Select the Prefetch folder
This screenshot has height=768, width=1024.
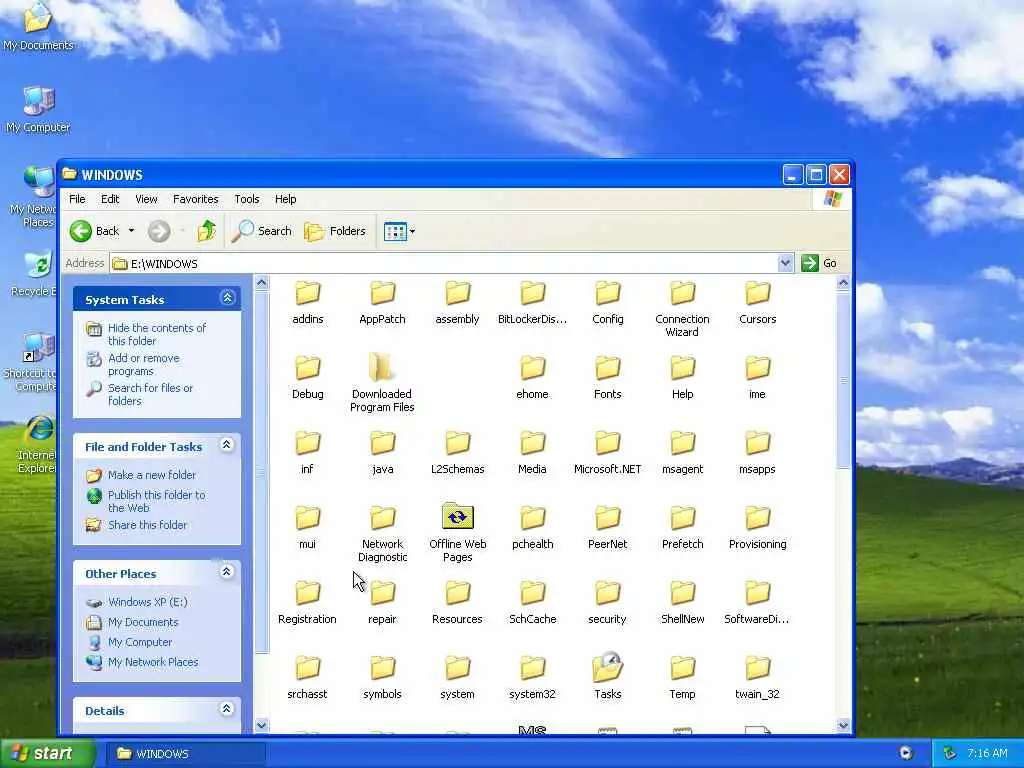(x=682, y=528)
